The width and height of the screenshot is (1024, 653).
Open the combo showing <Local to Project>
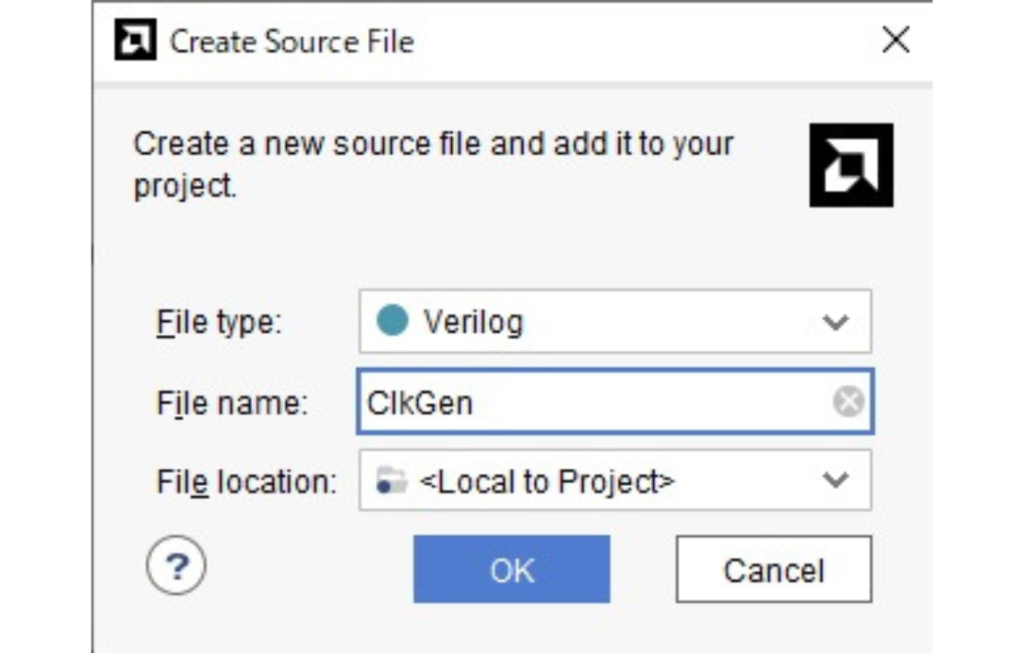[546, 482]
